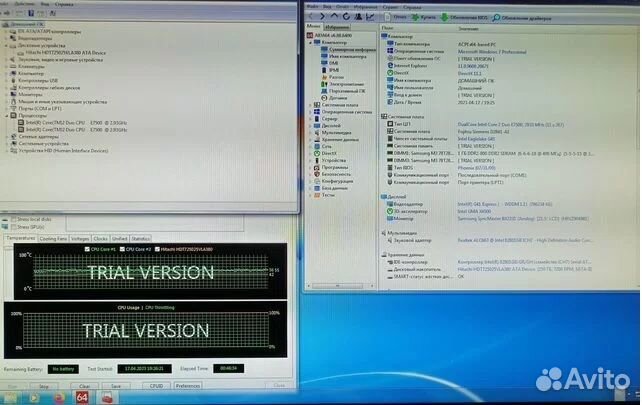Open the Файл menu in AIDA64
This screenshot has width=642, height=405.
pyautogui.click(x=312, y=7)
